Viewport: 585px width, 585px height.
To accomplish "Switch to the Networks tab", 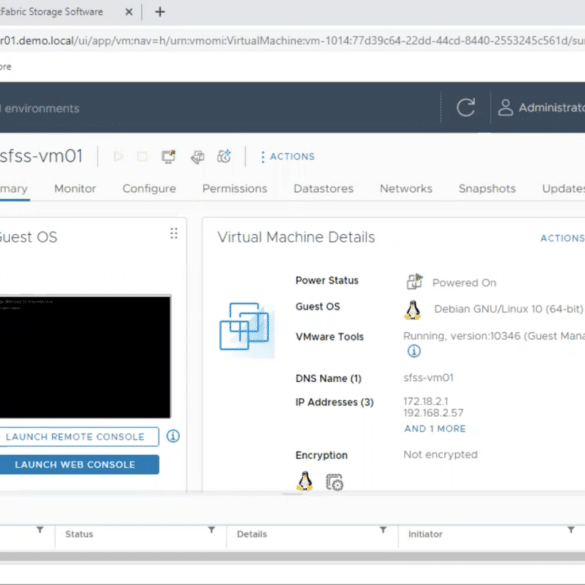I will coord(406,189).
